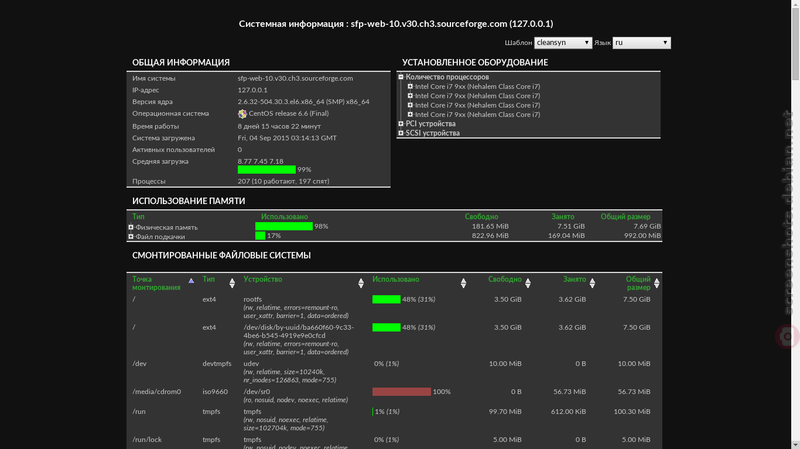Click 100.30 MiB total size for /run
Image resolution: width=800 pixels, height=449 pixels.
click(x=632, y=412)
